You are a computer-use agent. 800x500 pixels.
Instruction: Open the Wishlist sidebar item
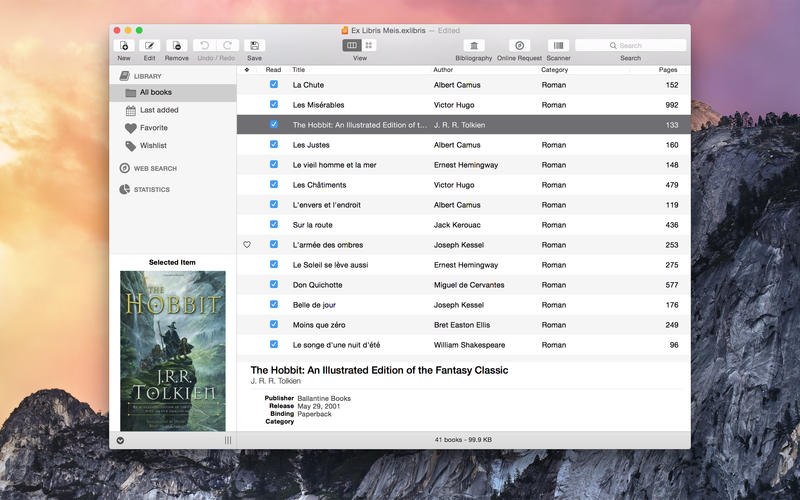153,146
